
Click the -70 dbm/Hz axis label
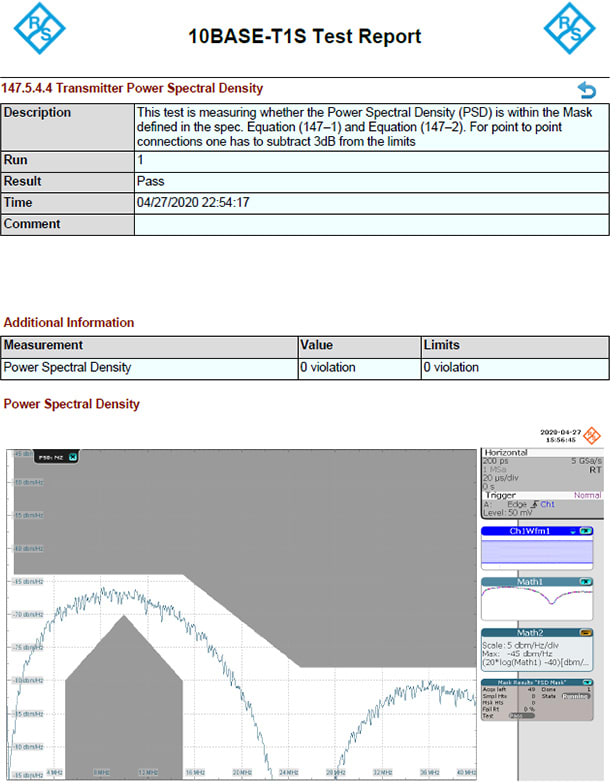(29, 614)
